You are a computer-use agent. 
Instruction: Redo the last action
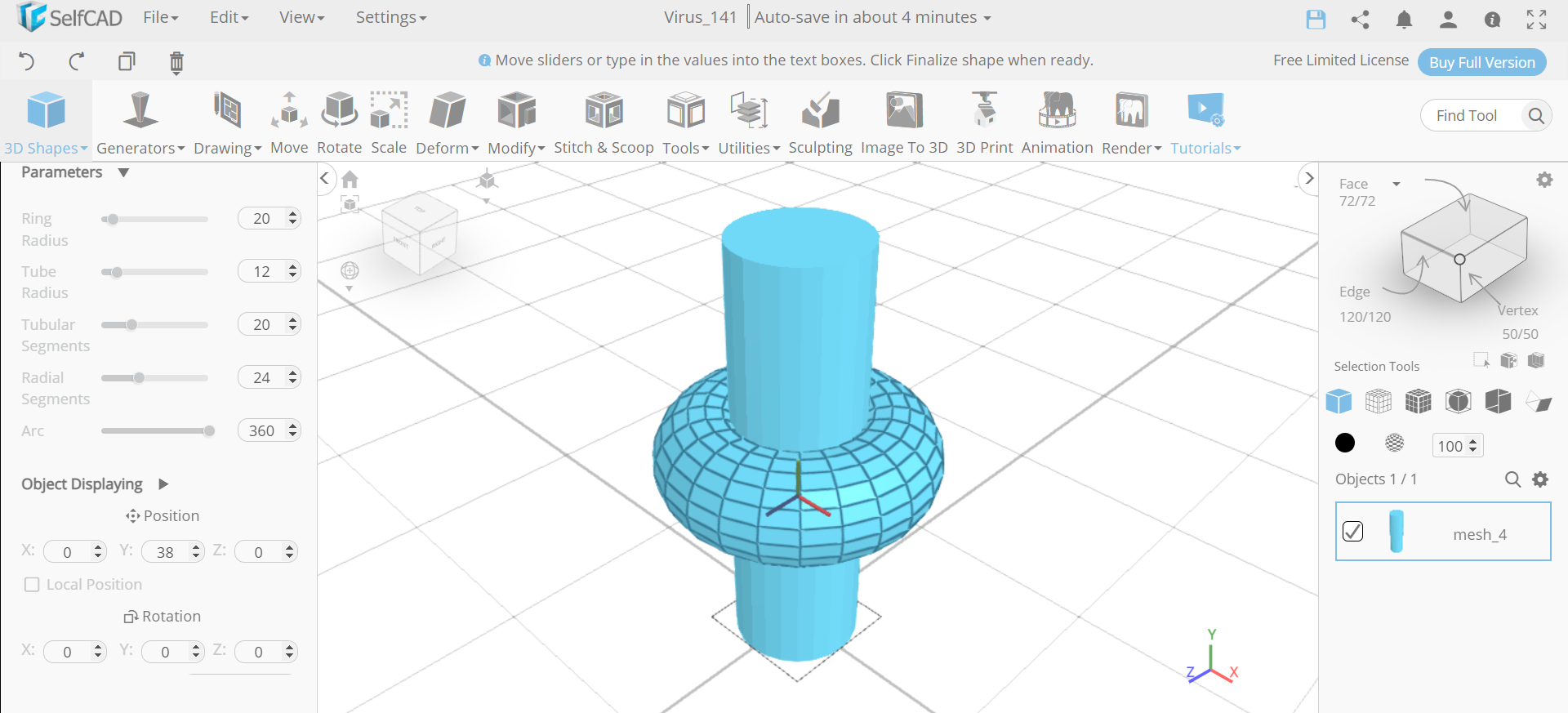pos(77,61)
